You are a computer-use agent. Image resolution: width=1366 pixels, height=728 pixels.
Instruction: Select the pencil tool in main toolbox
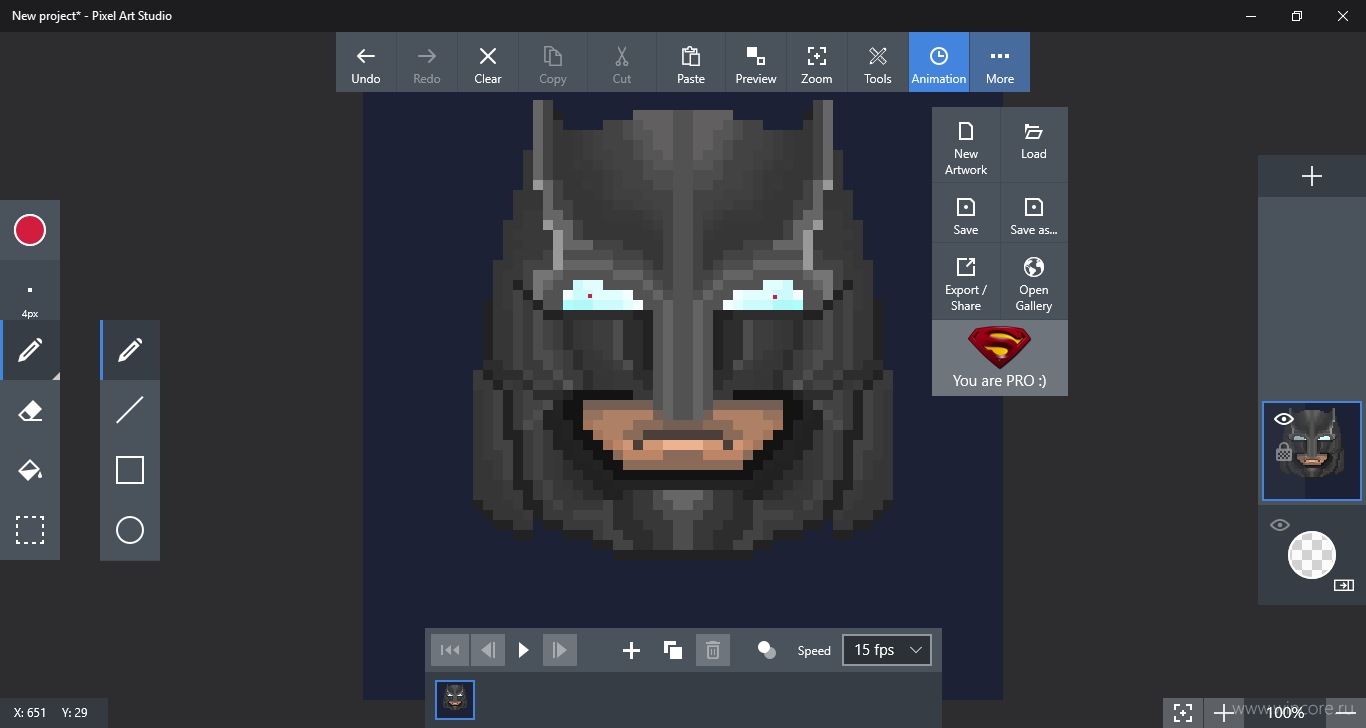pos(30,350)
